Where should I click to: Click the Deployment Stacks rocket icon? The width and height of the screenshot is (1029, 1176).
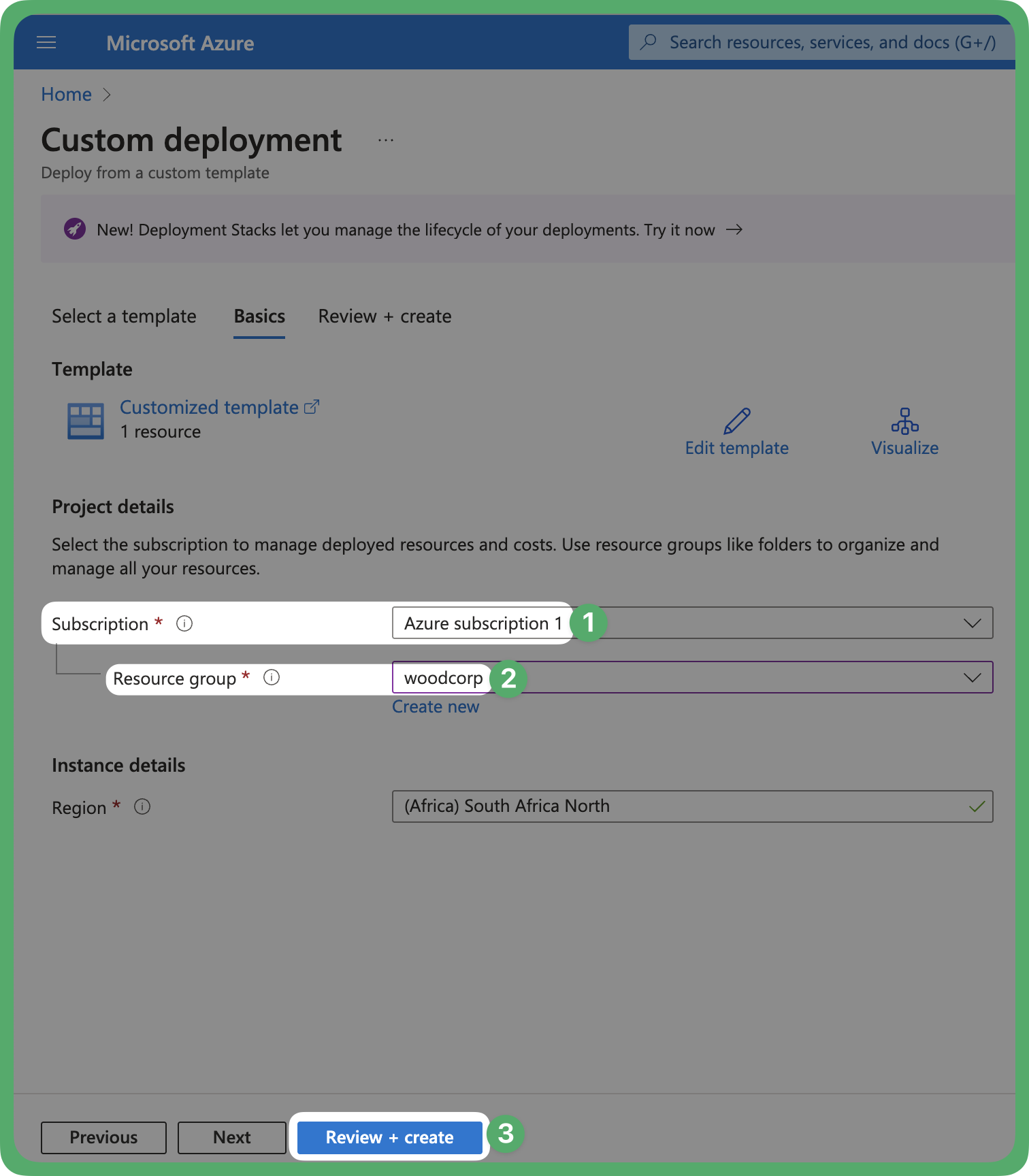click(75, 229)
